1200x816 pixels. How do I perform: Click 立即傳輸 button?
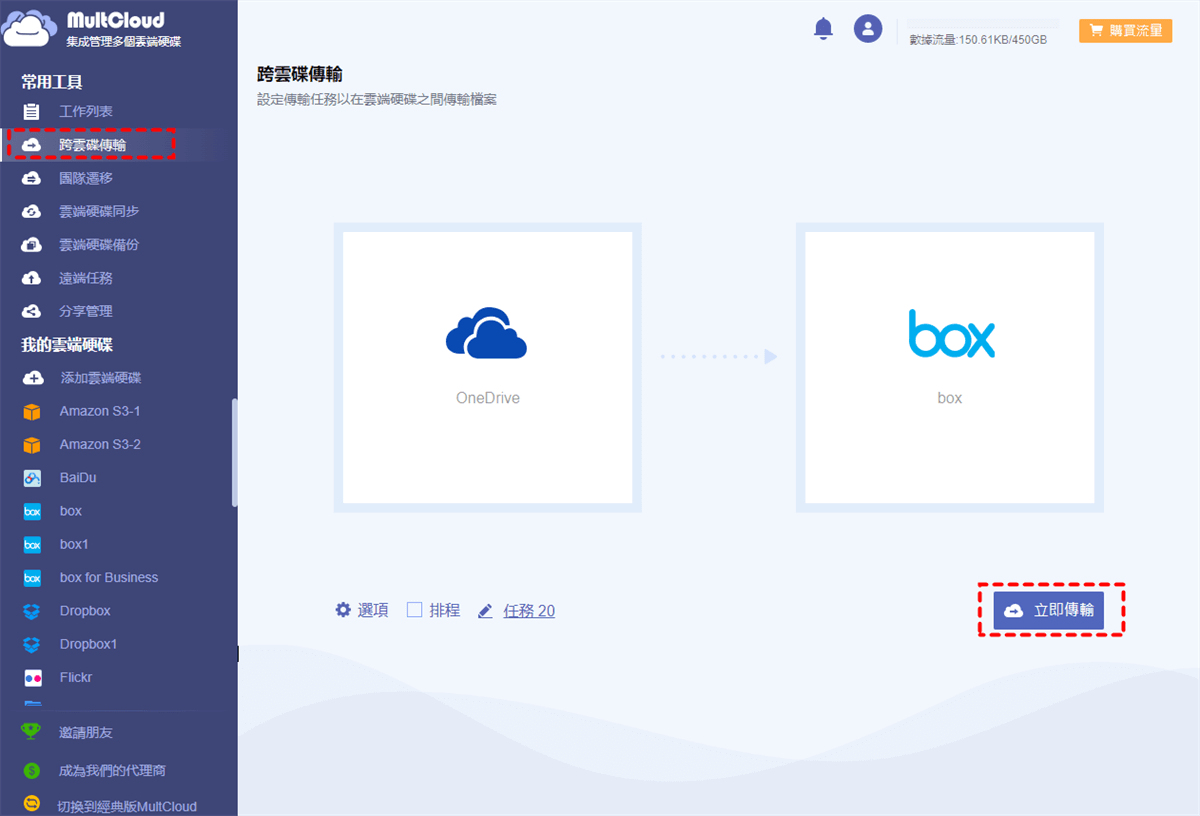tap(1048, 610)
